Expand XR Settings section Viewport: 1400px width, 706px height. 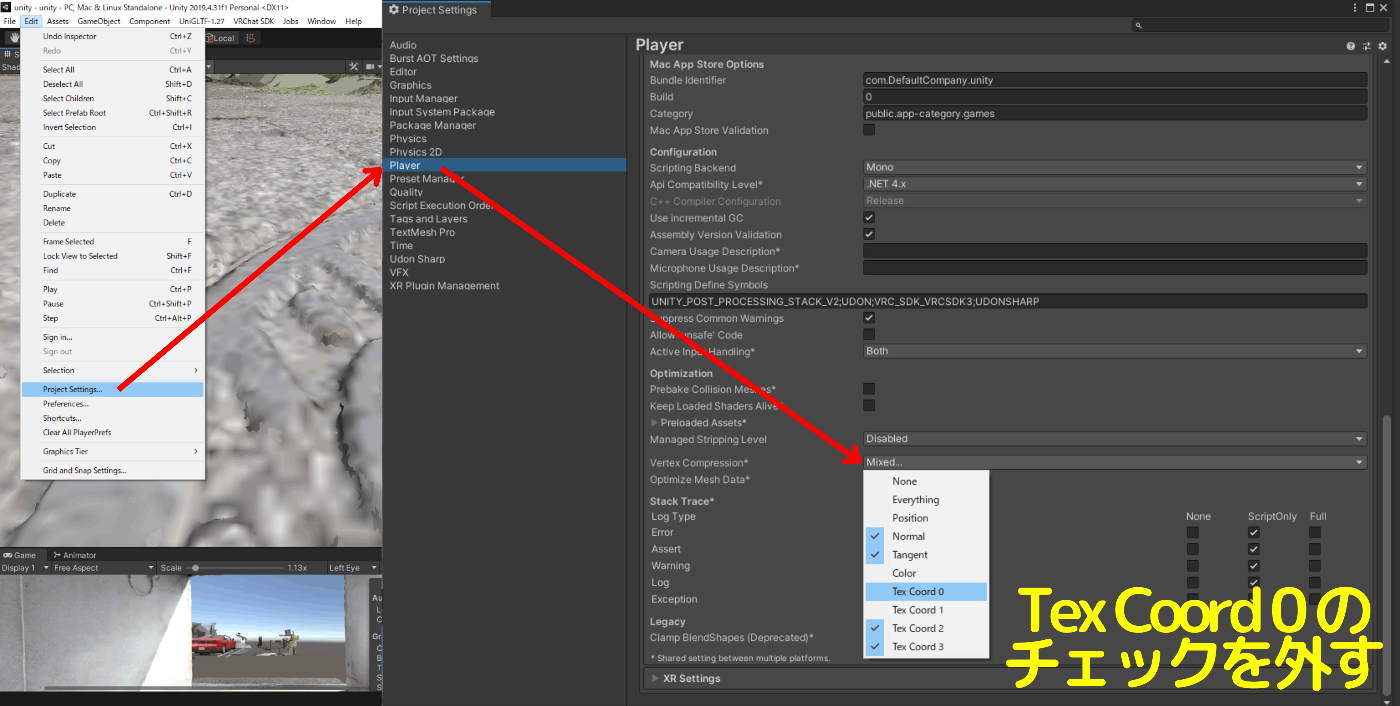(655, 678)
